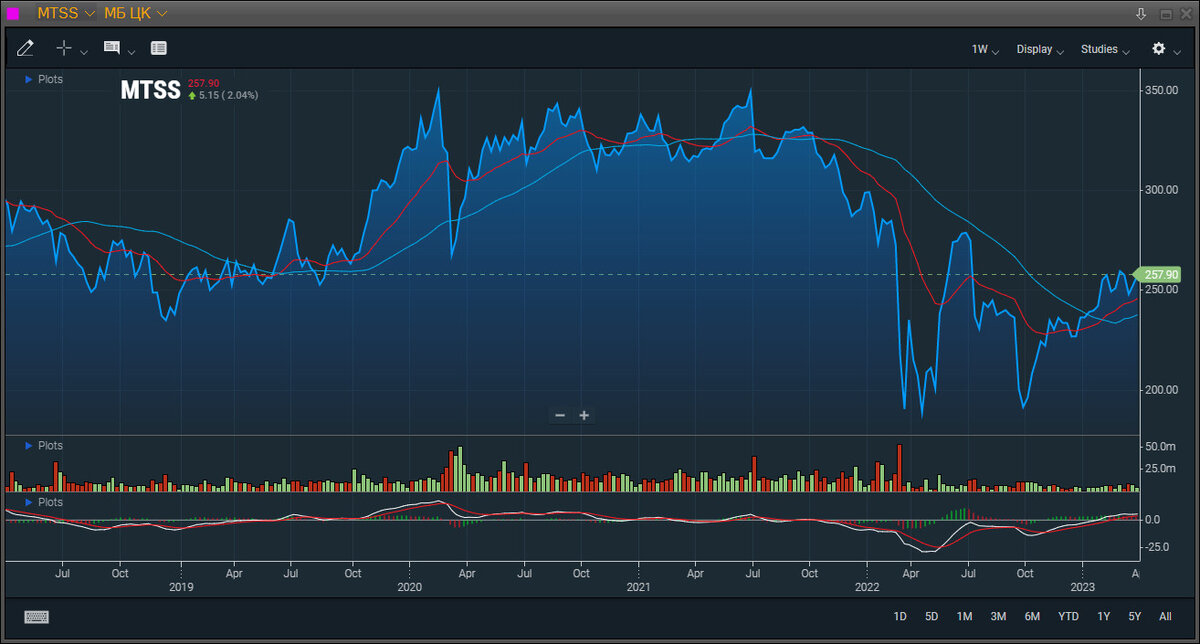Click the MTSS symbol title on chart
Viewport: 1200px width, 644px height.
pyautogui.click(x=150, y=90)
